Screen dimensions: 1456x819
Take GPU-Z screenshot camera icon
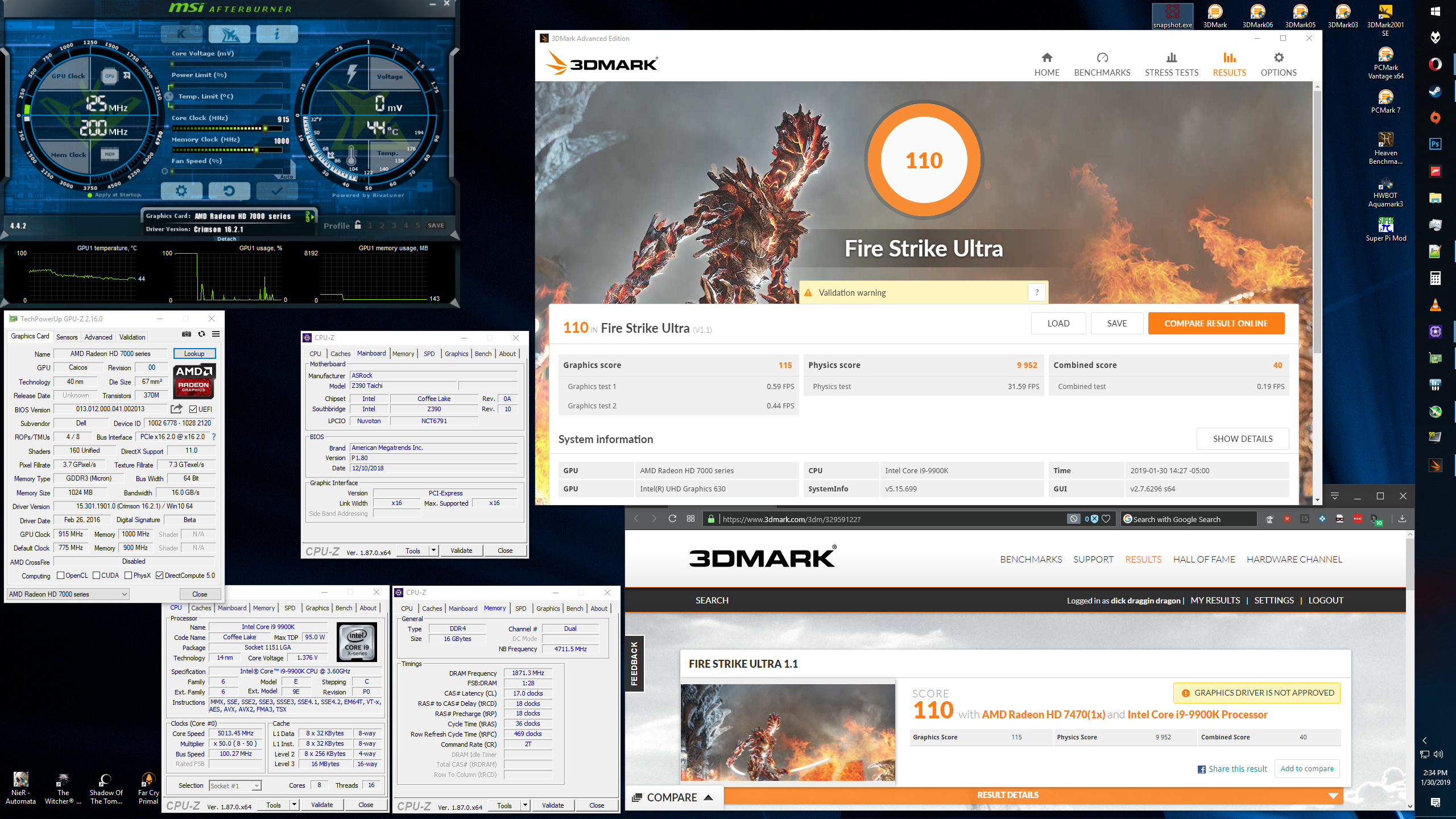[x=186, y=334]
